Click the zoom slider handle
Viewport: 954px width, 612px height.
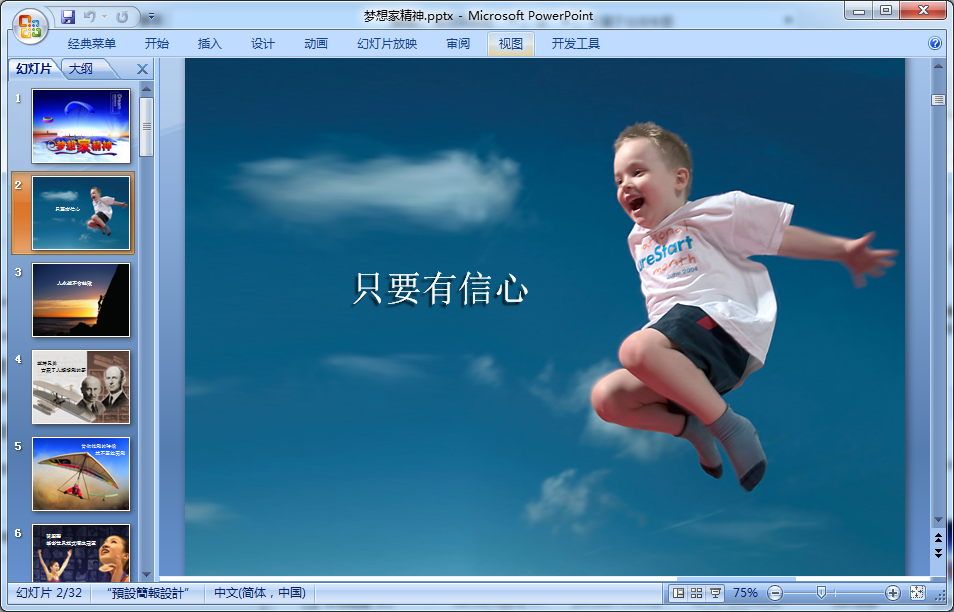pos(821,592)
